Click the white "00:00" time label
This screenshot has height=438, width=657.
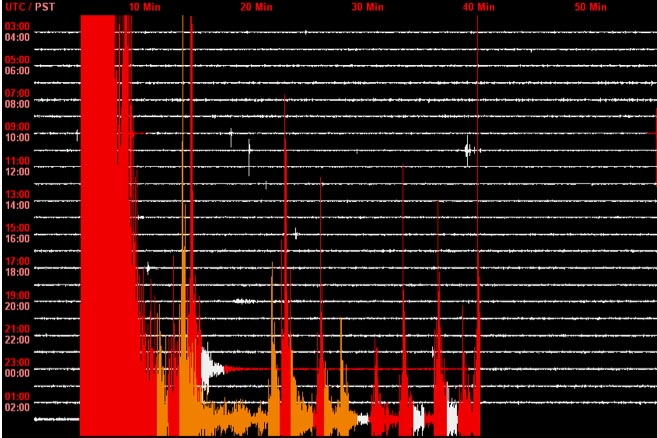(17, 373)
